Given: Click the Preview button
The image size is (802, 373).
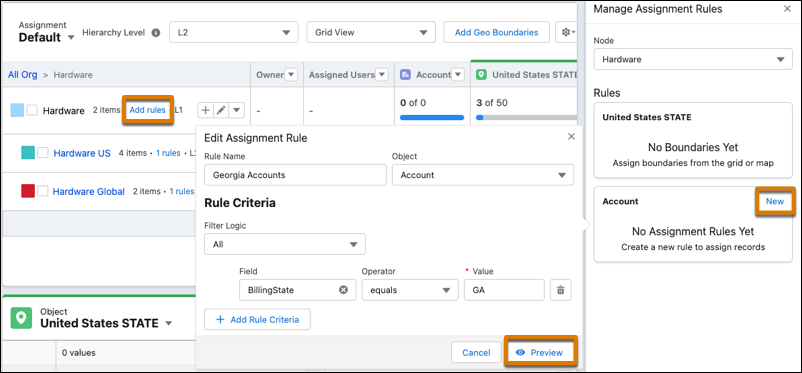Looking at the screenshot, I should coord(541,353).
